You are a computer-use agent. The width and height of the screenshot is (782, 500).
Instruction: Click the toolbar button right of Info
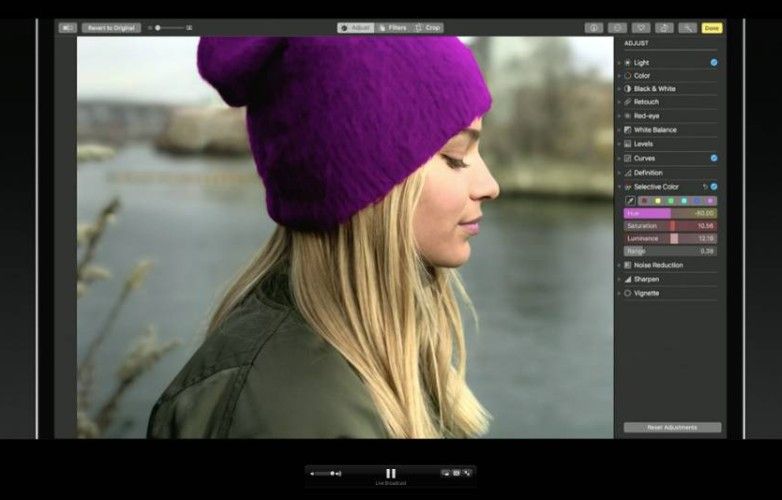(x=617, y=28)
